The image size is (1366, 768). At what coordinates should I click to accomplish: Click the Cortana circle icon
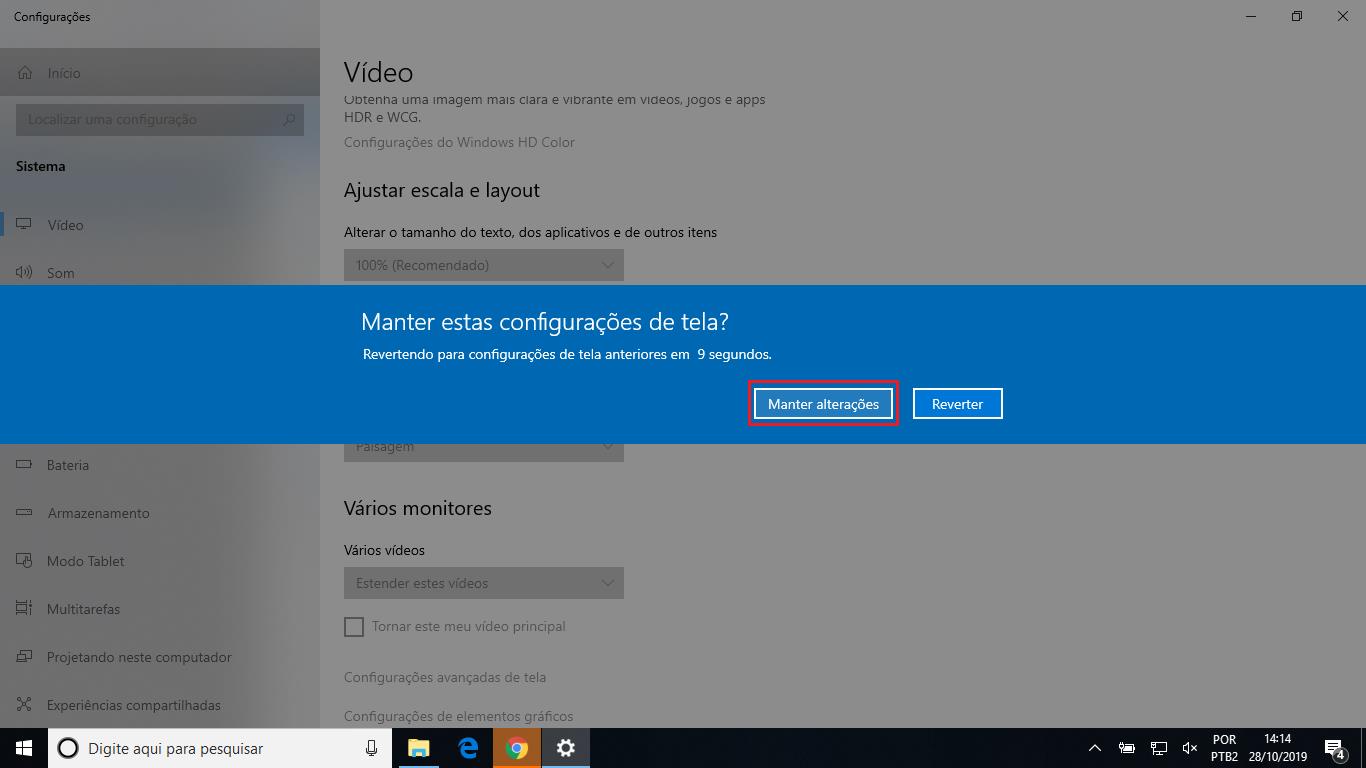tap(68, 748)
